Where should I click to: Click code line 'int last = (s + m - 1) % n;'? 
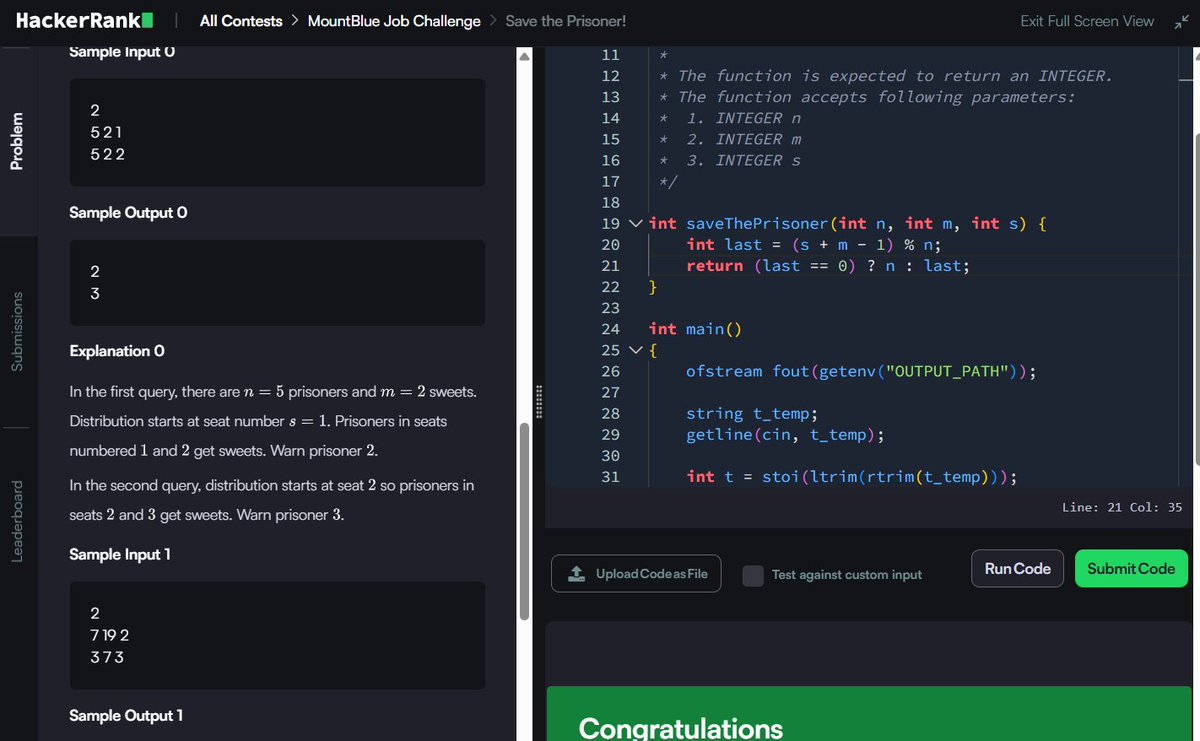(x=813, y=244)
